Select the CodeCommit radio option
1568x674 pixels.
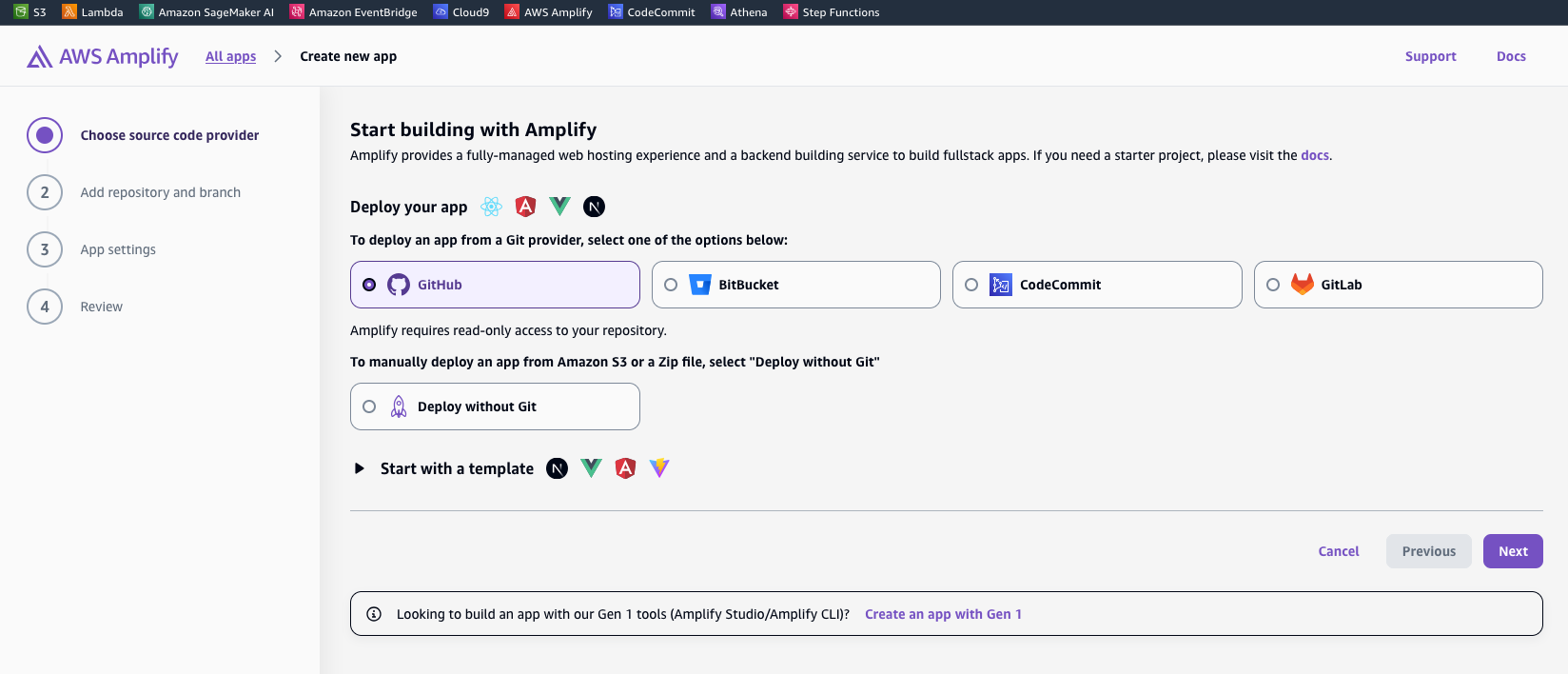coord(971,285)
